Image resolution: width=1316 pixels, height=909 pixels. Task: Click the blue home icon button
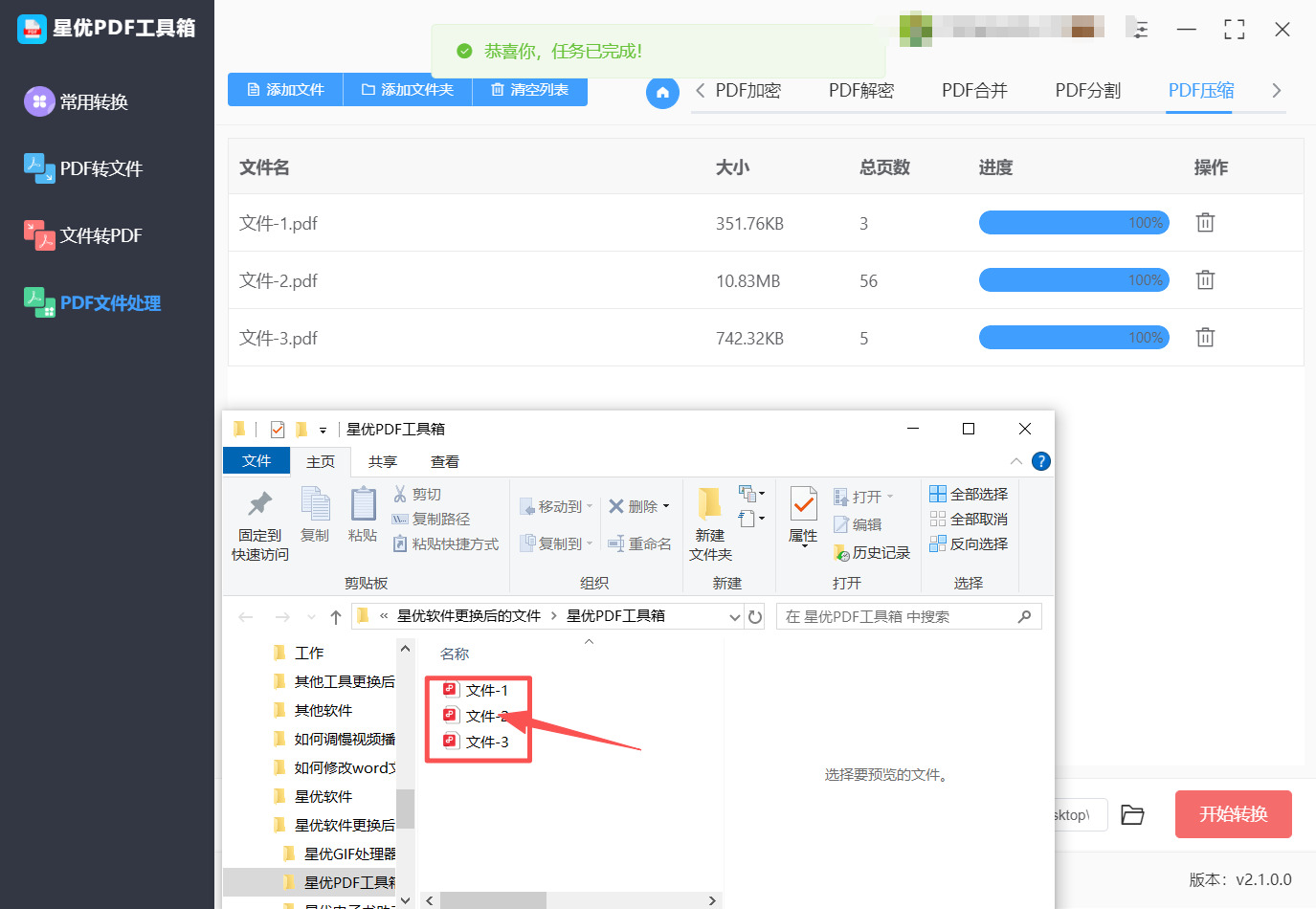coord(662,93)
